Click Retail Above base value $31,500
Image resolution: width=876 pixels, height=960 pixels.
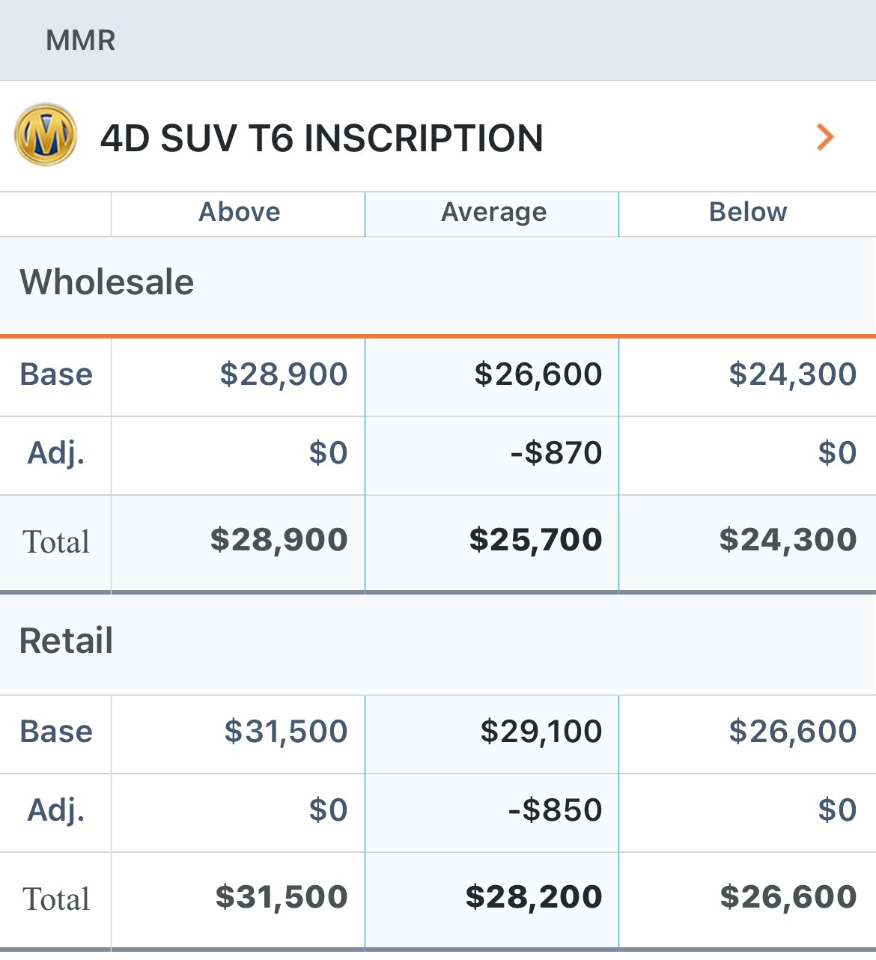(x=285, y=731)
